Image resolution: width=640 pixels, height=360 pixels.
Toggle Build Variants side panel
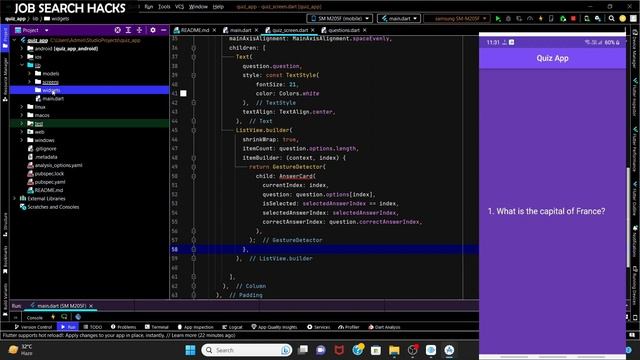pos(5,299)
